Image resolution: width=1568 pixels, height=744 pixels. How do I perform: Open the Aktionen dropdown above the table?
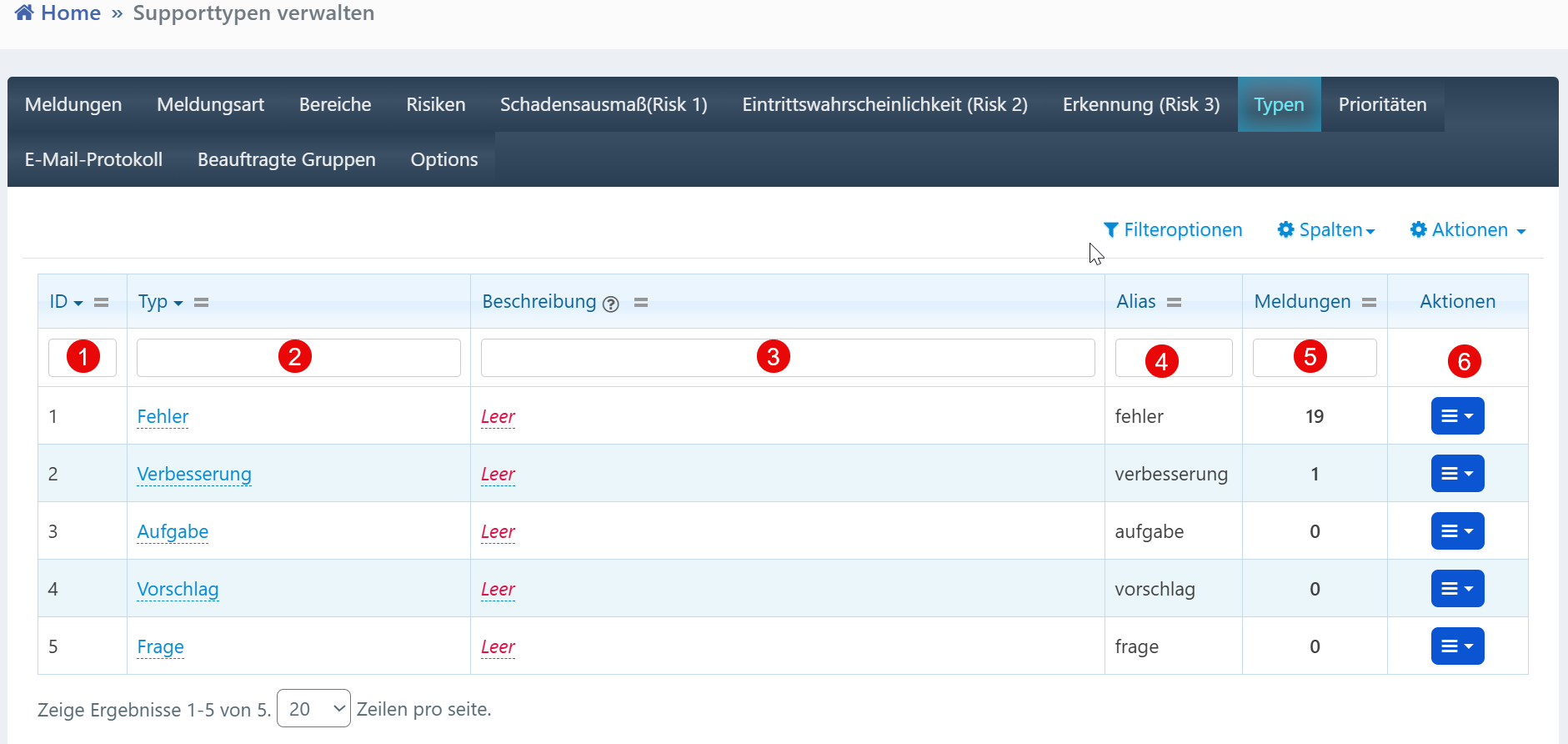tap(1467, 230)
